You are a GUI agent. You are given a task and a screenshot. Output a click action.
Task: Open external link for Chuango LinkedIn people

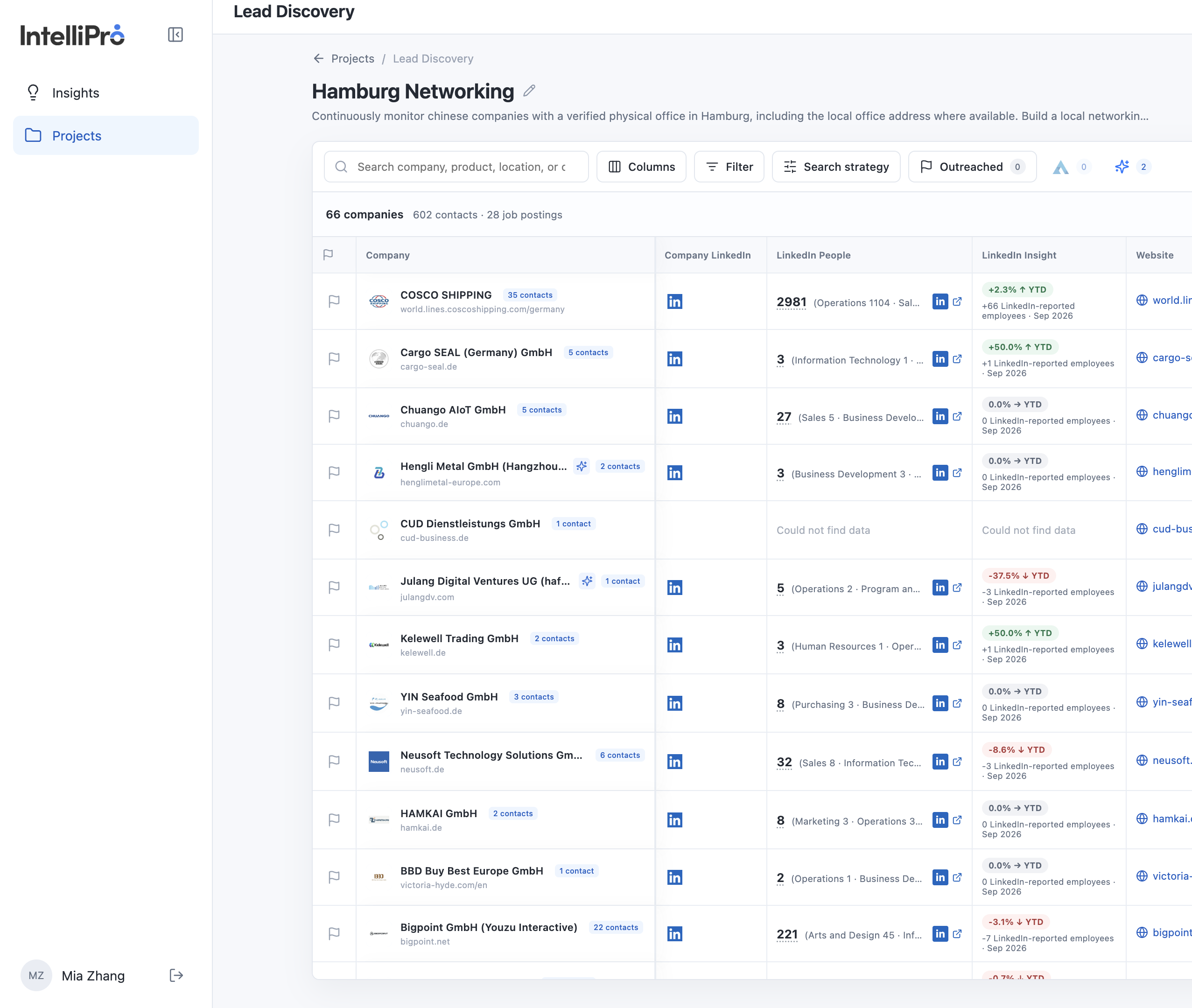click(958, 416)
